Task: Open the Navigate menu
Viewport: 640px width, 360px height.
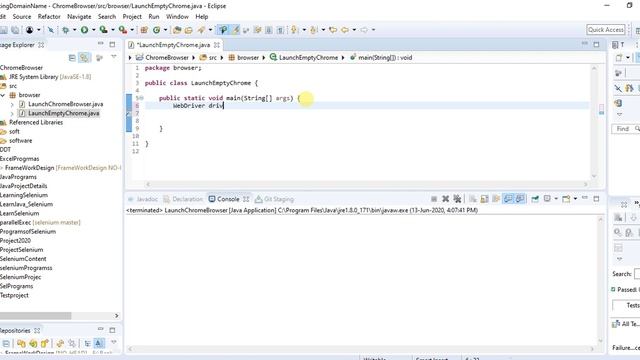Action: (79, 17)
